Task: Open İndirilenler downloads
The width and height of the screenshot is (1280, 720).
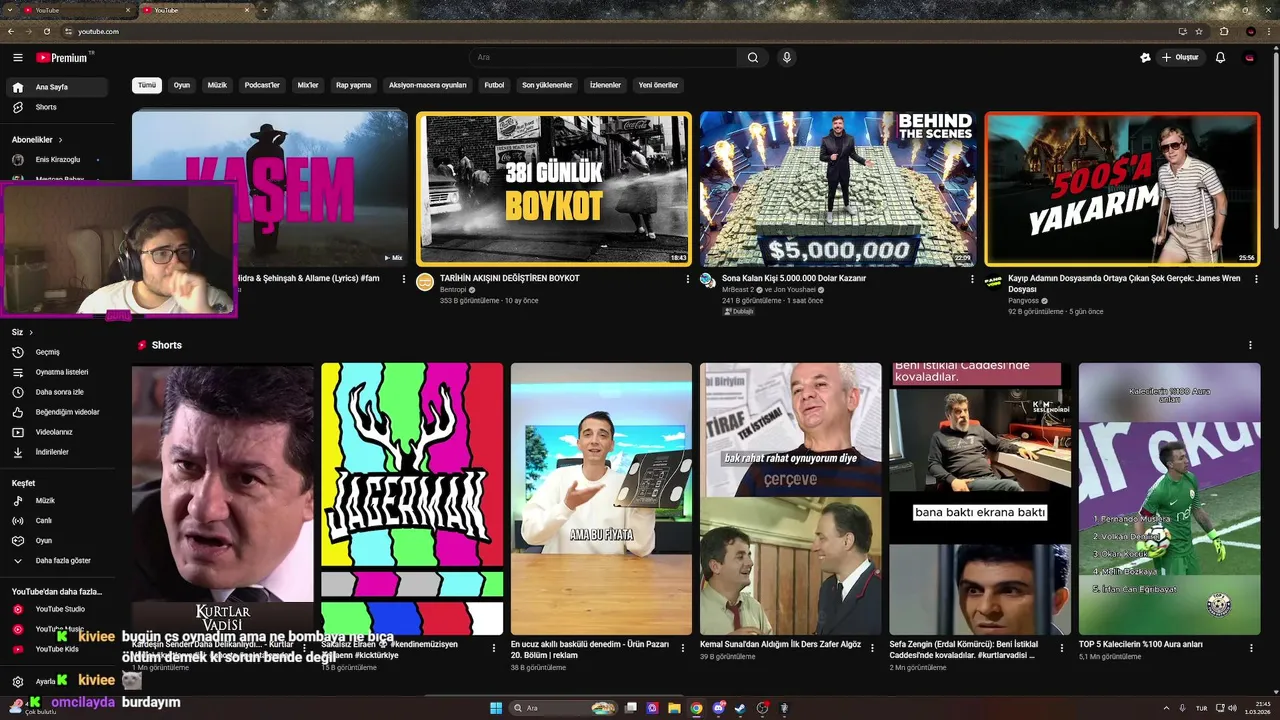Action: click(58, 452)
